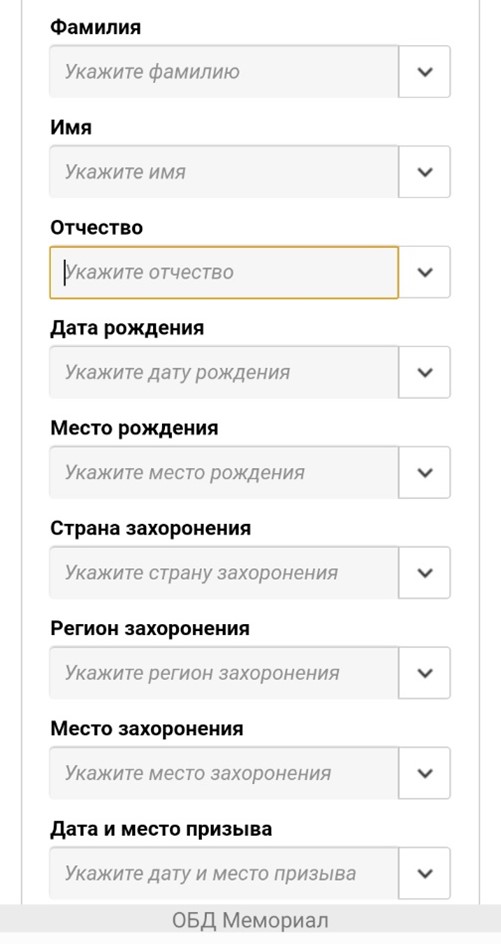
Task: Select the Укажите место захоронения field
Action: point(224,773)
